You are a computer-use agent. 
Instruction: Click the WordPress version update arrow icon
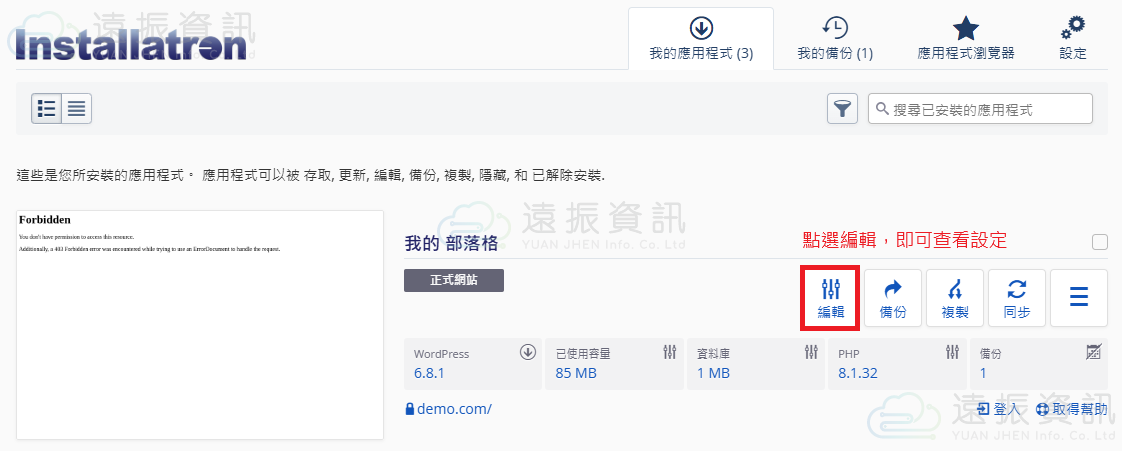[x=527, y=352]
